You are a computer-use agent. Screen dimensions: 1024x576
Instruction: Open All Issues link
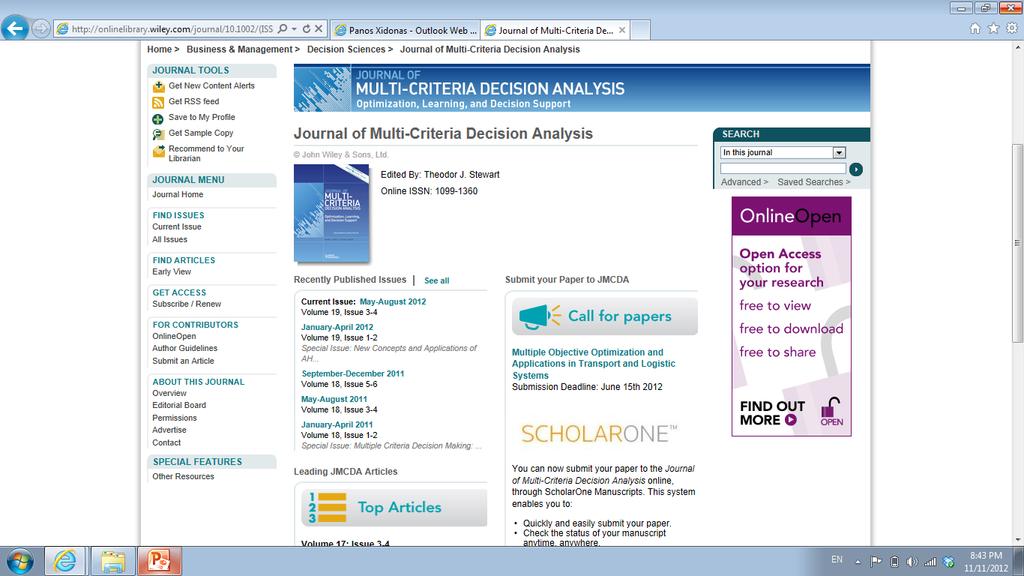click(169, 240)
